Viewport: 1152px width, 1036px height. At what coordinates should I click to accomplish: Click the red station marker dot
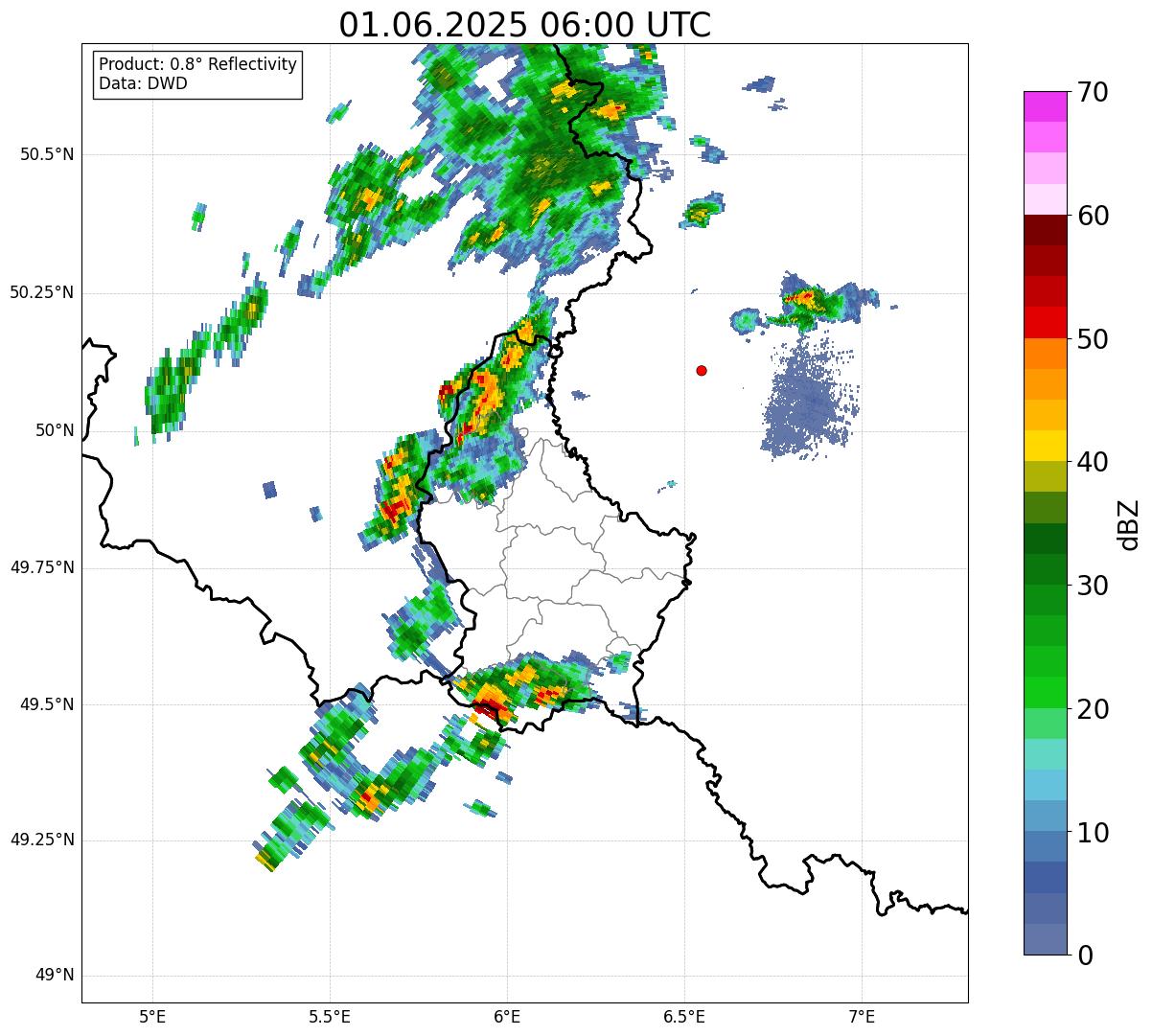702,370
